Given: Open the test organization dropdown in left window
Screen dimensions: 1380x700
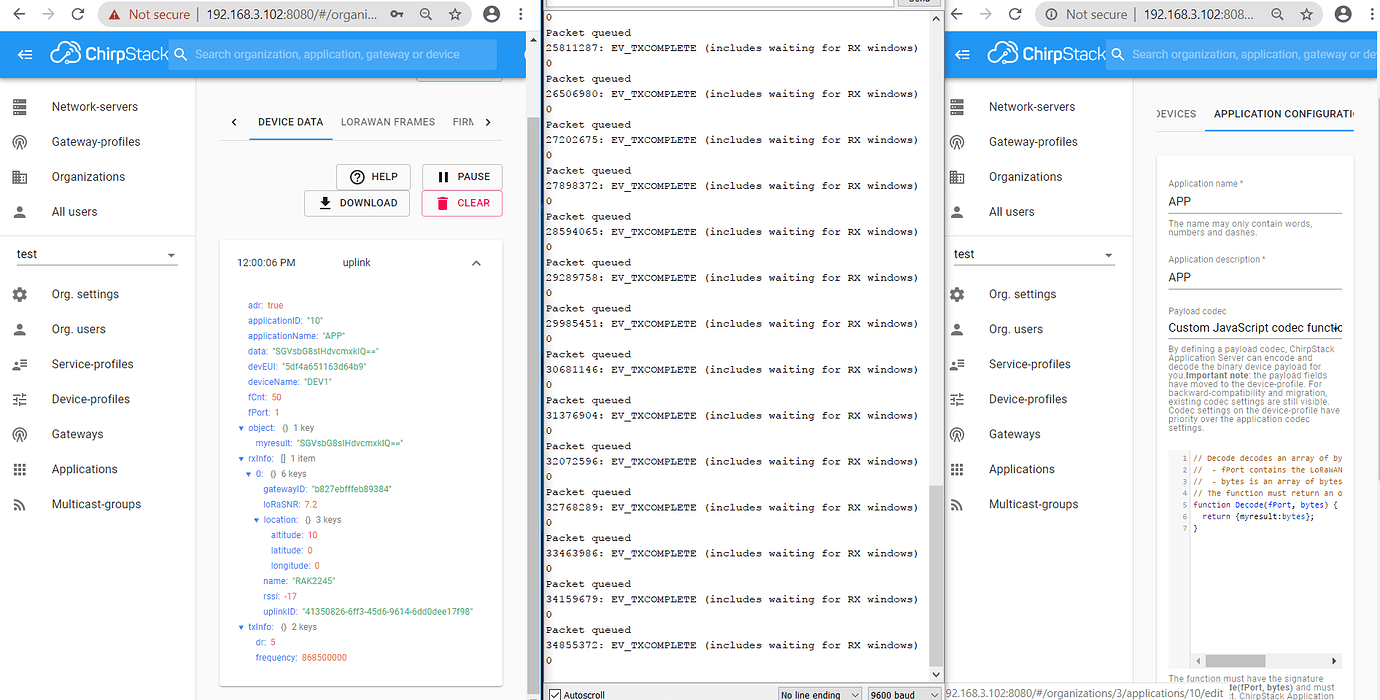Looking at the screenshot, I should tap(97, 255).
